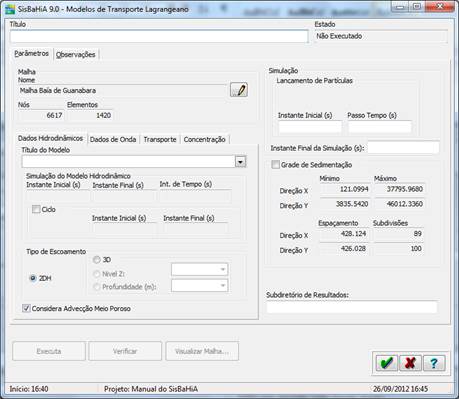Click the Visualizar Malha button
Image resolution: width=459 pixels, height=399 pixels.
[202, 351]
